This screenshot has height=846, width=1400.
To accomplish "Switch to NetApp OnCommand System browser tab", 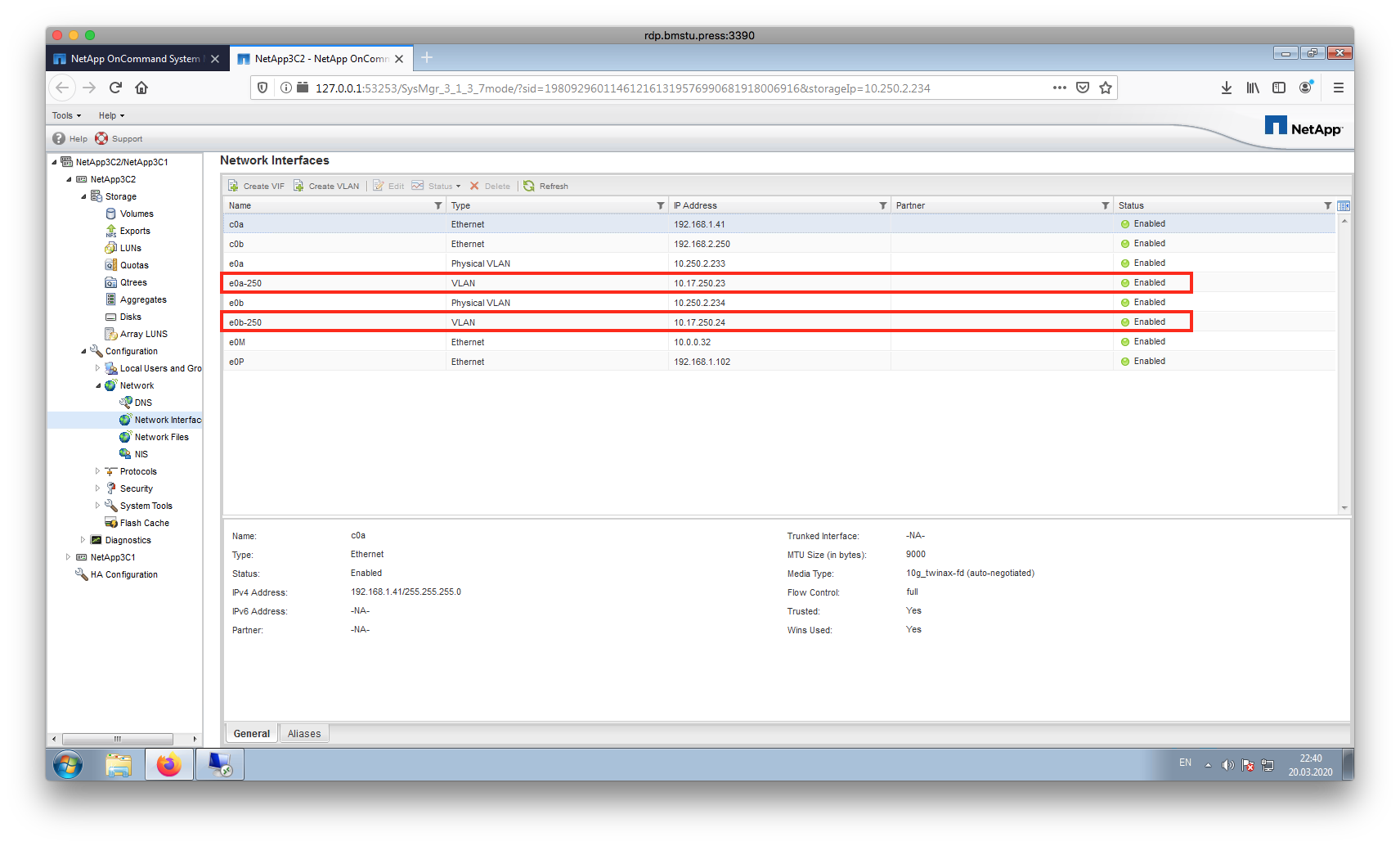I will pyautogui.click(x=137, y=59).
